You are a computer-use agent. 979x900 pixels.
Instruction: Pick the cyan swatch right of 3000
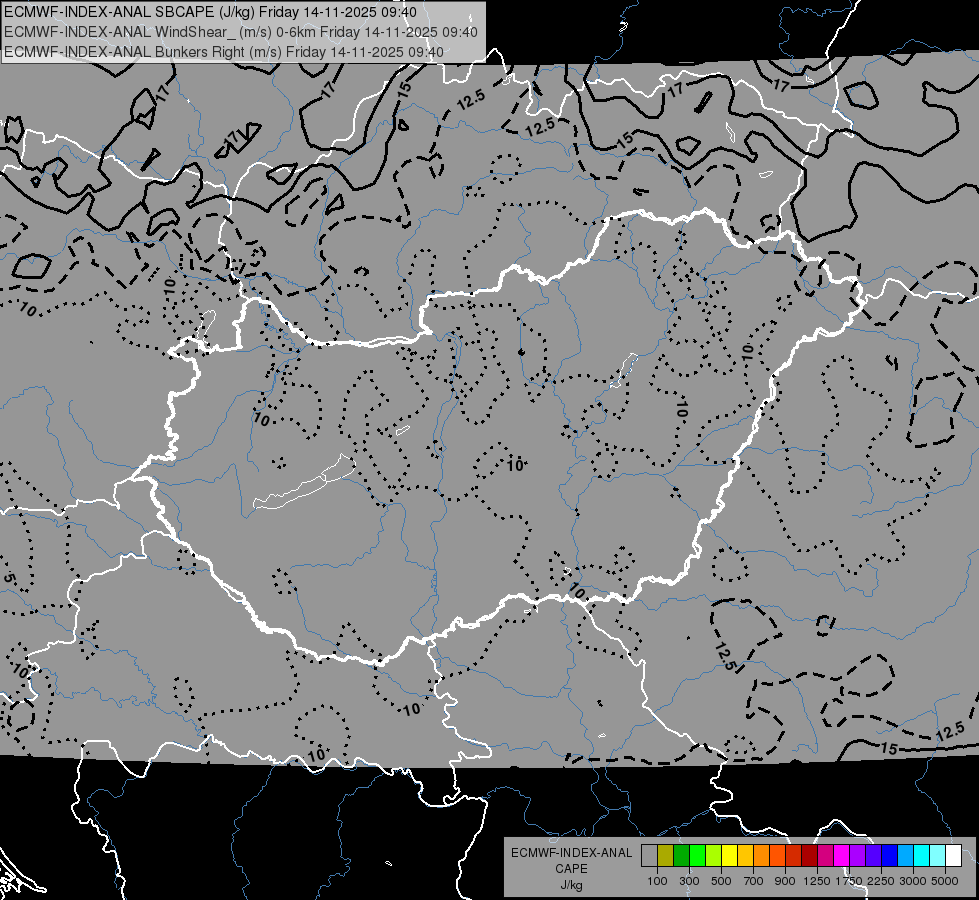point(922,855)
